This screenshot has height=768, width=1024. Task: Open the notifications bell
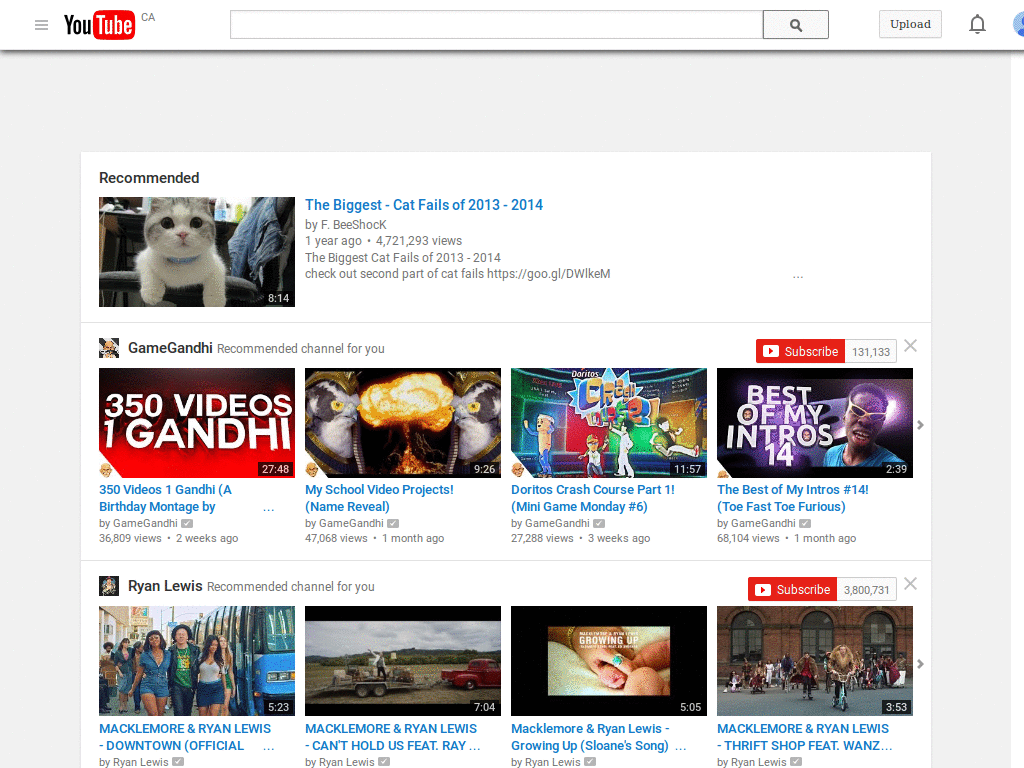click(977, 25)
